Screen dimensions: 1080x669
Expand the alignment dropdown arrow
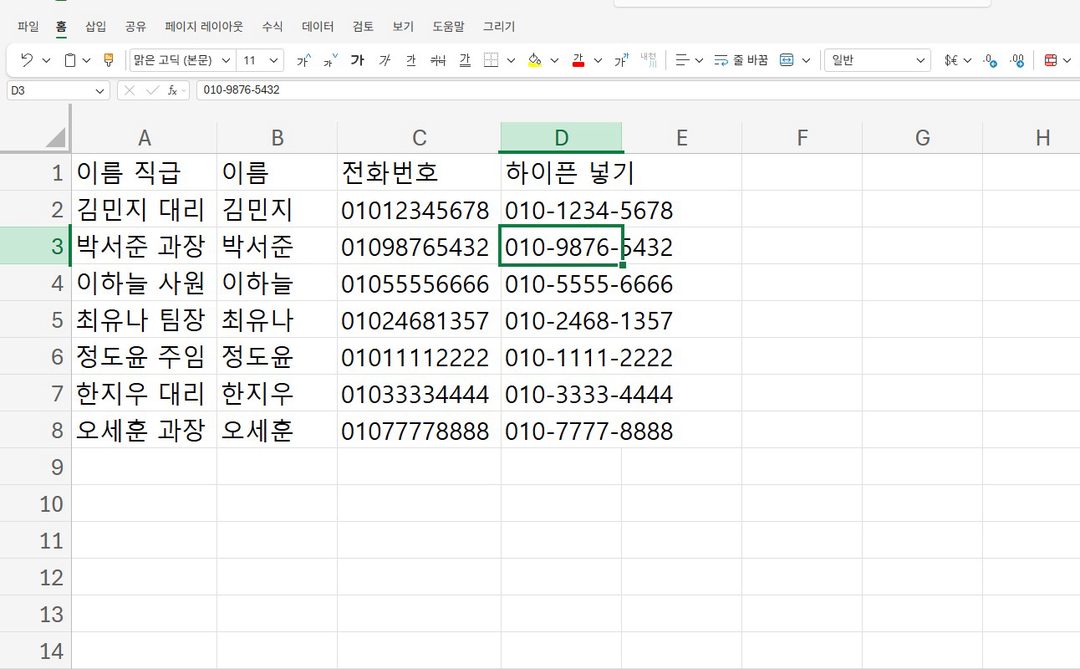[x=699, y=61]
